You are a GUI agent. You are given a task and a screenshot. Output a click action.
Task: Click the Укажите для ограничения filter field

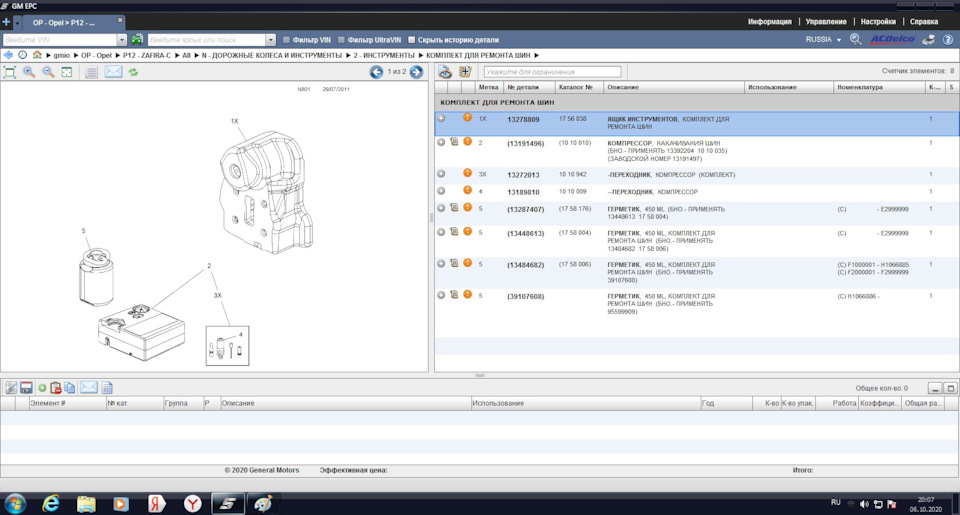552,72
